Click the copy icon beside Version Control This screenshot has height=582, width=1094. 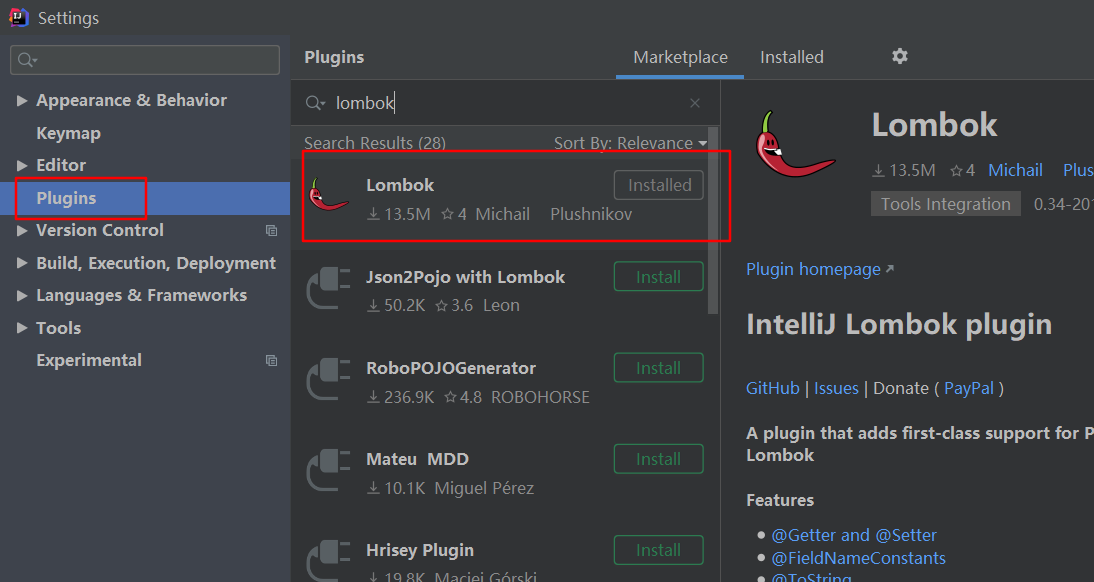pos(271,231)
